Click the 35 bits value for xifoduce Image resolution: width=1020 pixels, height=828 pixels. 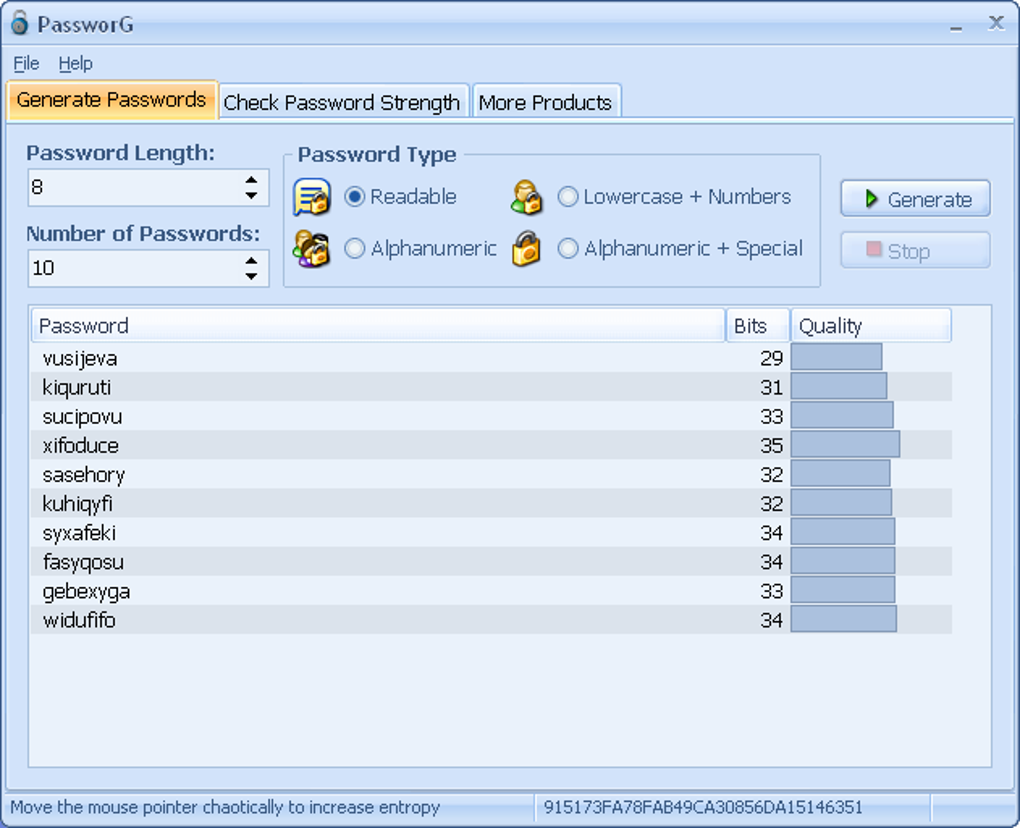pyautogui.click(x=772, y=446)
